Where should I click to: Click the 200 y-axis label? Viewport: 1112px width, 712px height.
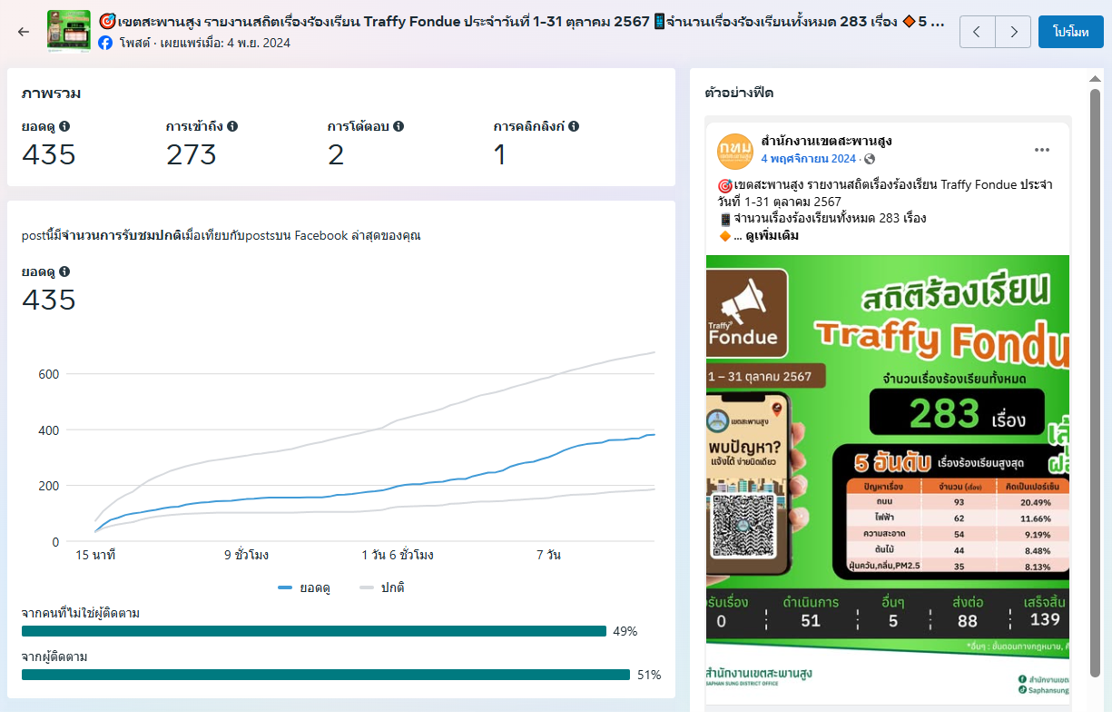point(49,486)
